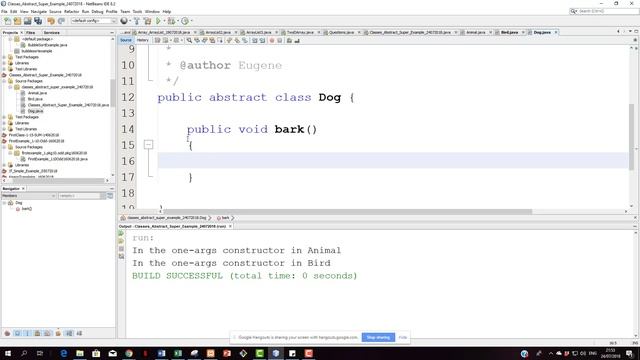Select Bird.java in Projects tree

pos(35,99)
